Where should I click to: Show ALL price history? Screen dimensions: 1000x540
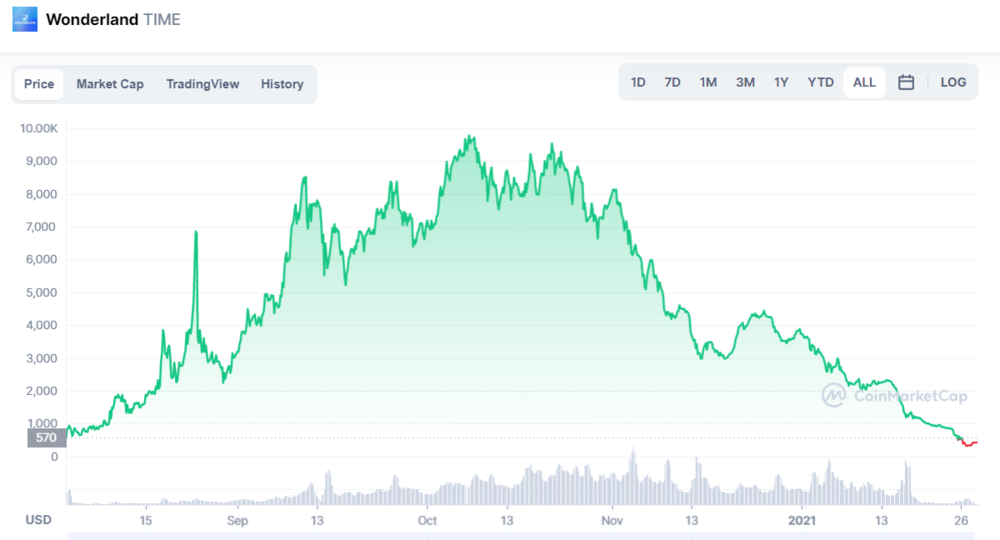point(864,83)
